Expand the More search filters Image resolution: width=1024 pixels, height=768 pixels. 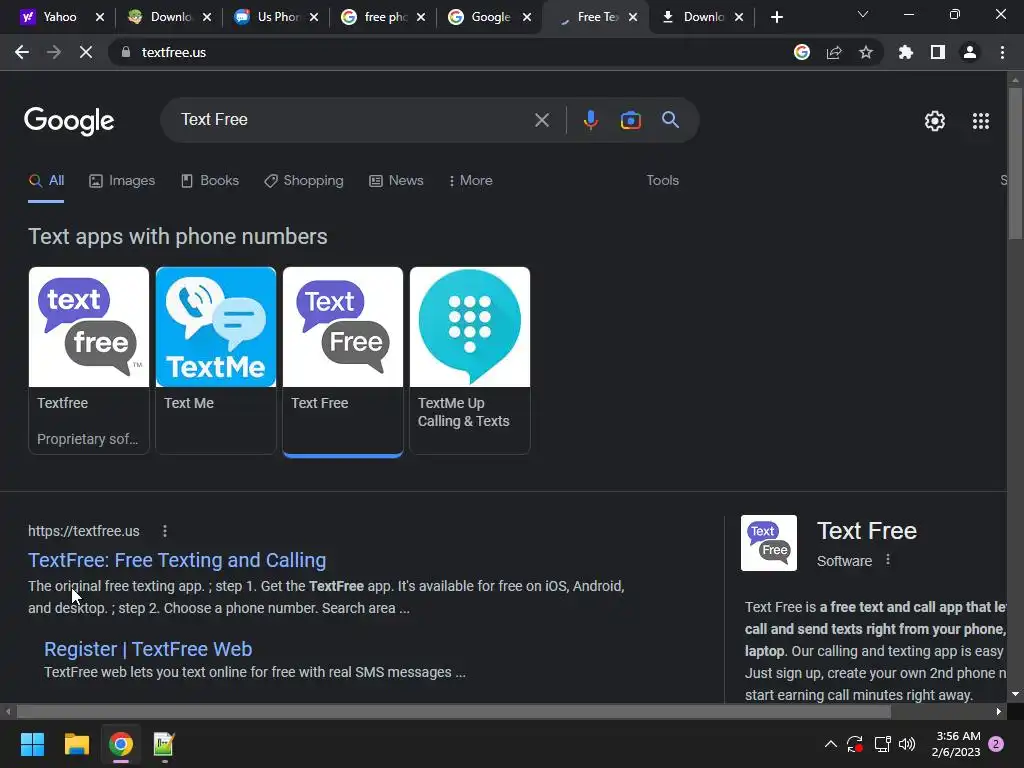(x=471, y=181)
